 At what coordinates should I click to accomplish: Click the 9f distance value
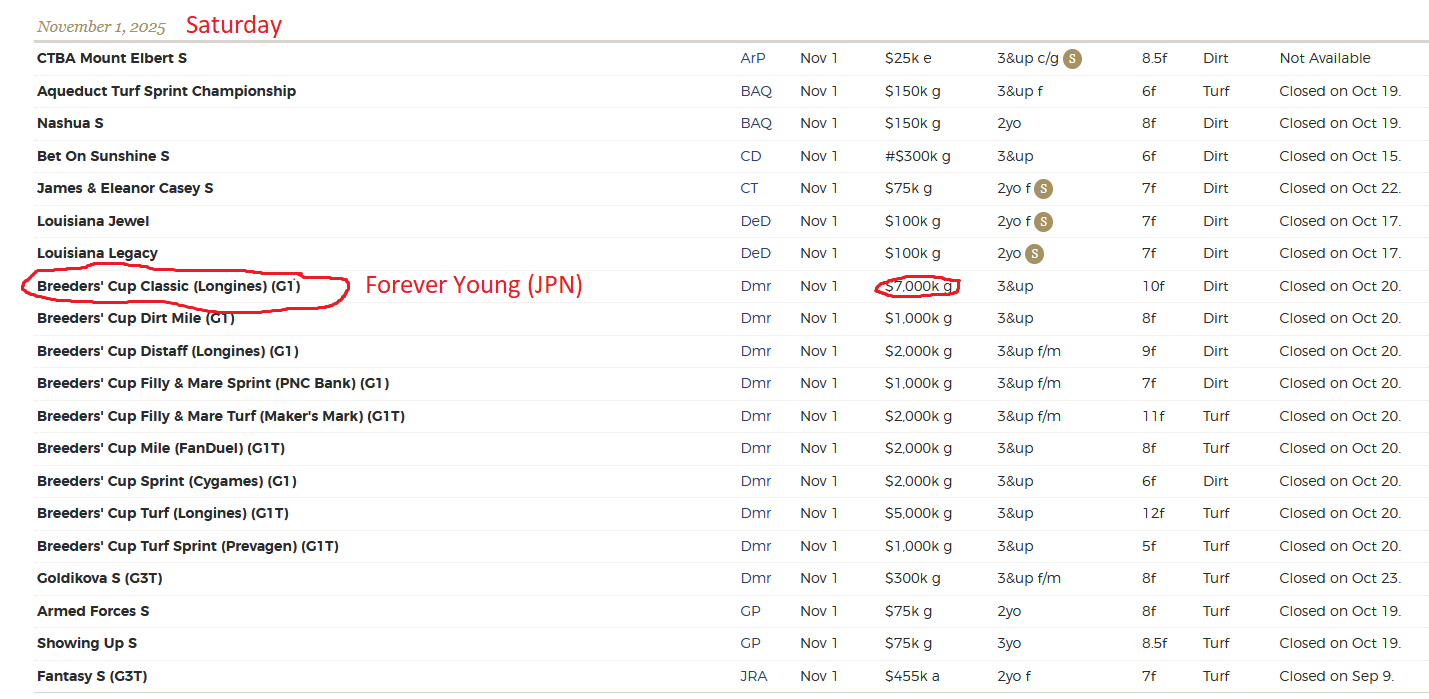[x=1149, y=351]
